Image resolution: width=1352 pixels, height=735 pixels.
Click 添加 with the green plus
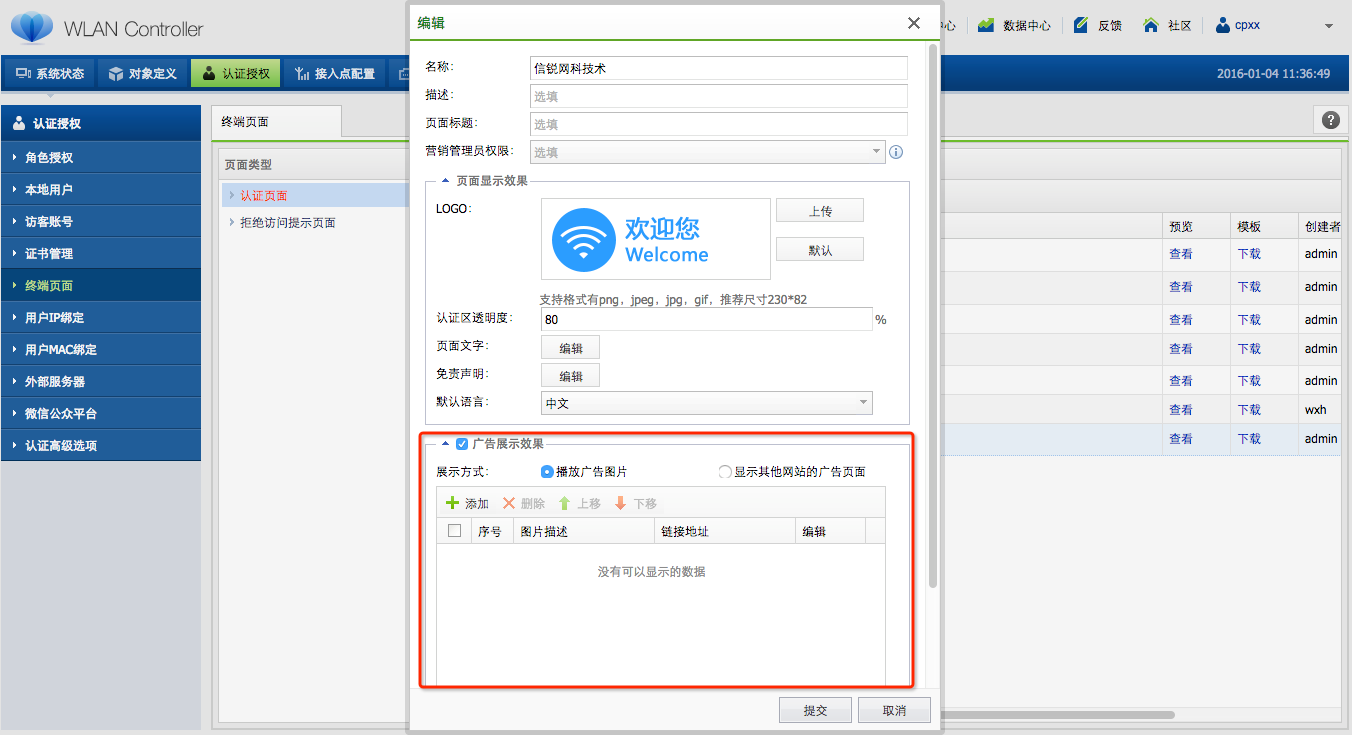click(467, 503)
